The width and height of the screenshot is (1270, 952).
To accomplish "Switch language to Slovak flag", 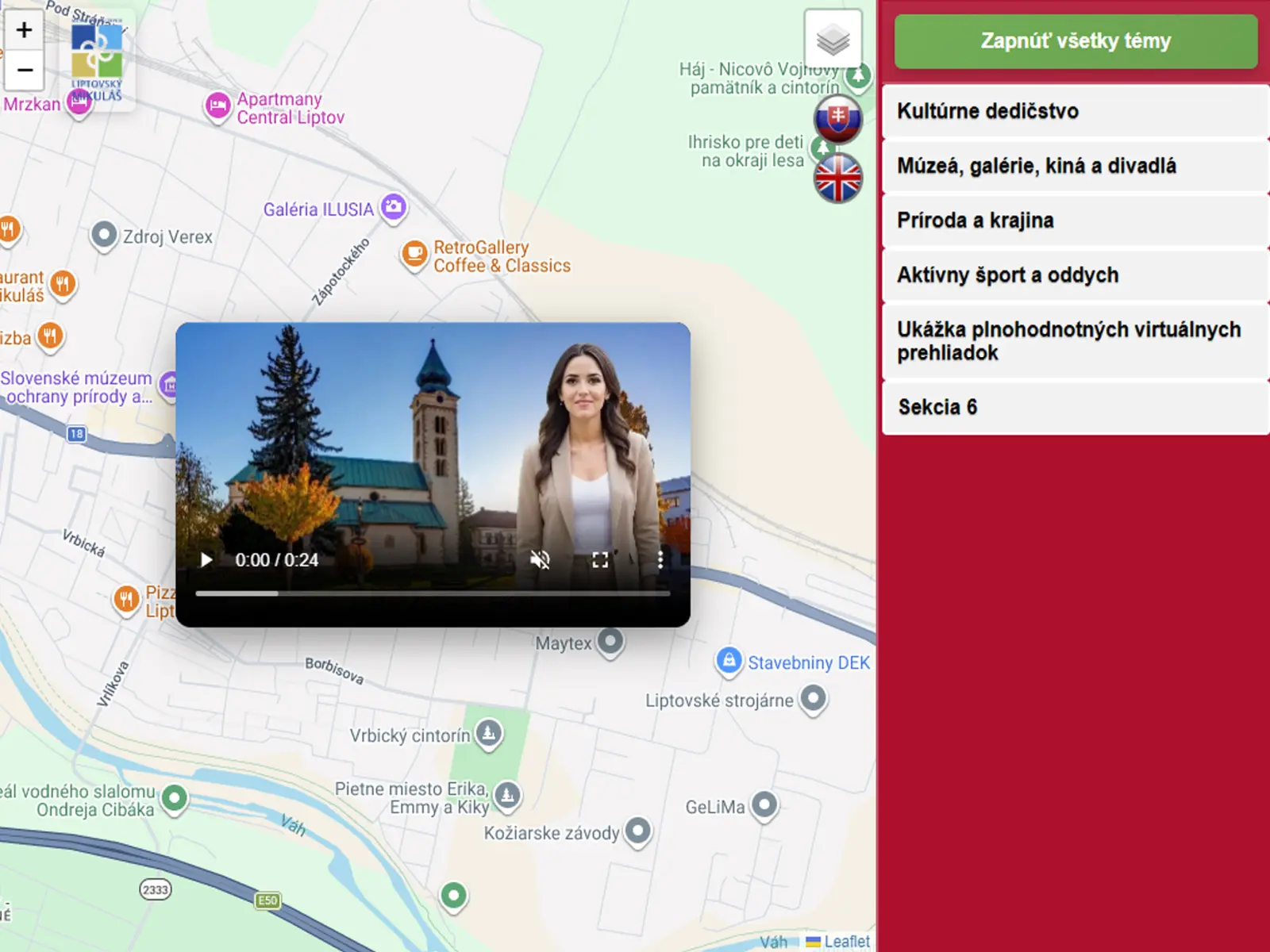I will coord(837,119).
